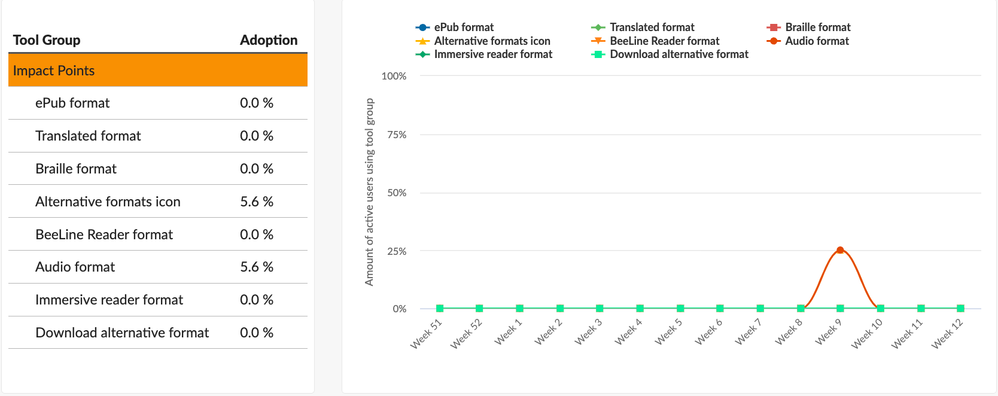Click the green data point at Week 51

pyautogui.click(x=439, y=308)
